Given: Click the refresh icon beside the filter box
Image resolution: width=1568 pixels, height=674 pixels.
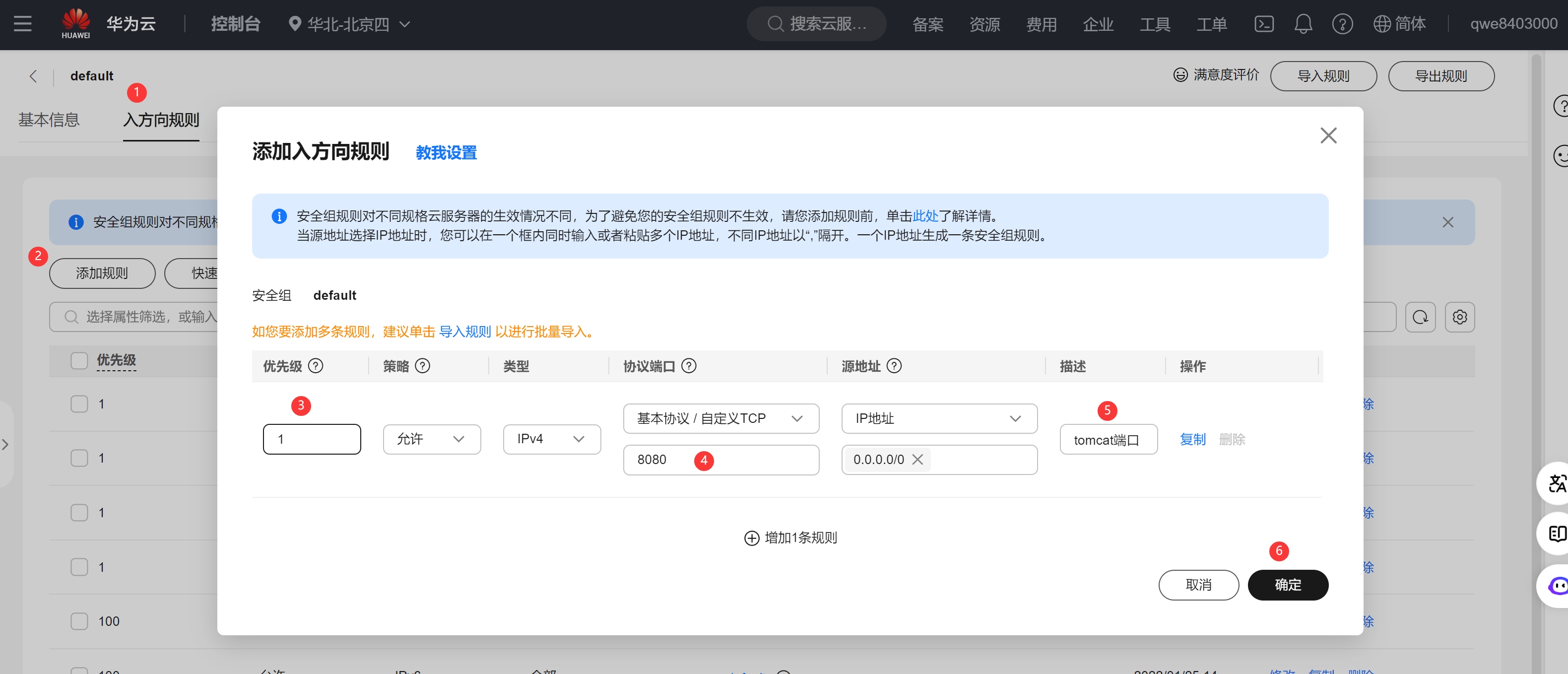Looking at the screenshot, I should pyautogui.click(x=1420, y=317).
